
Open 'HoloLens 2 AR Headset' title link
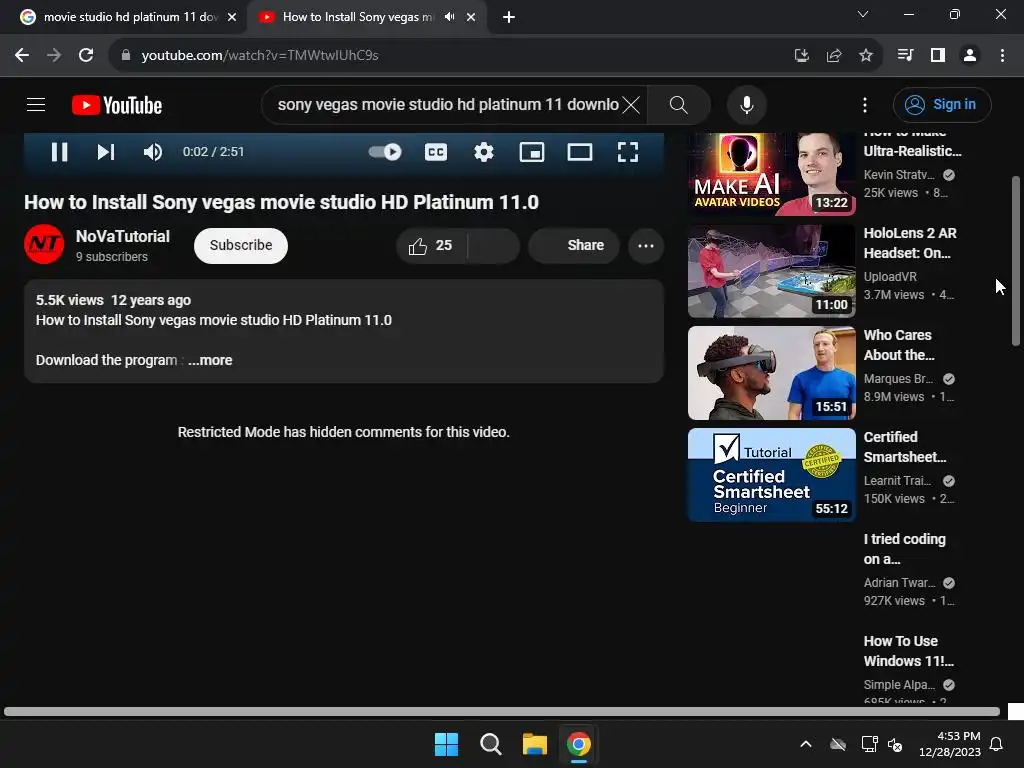point(910,243)
